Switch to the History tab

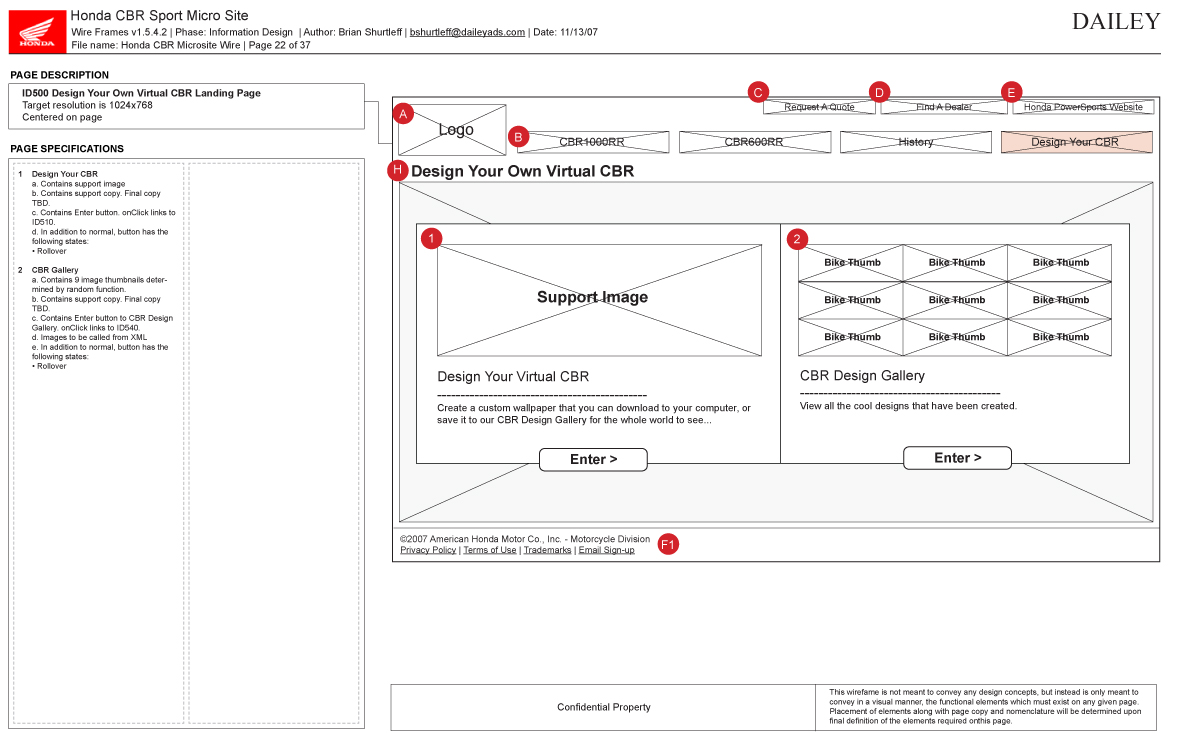(x=916, y=142)
